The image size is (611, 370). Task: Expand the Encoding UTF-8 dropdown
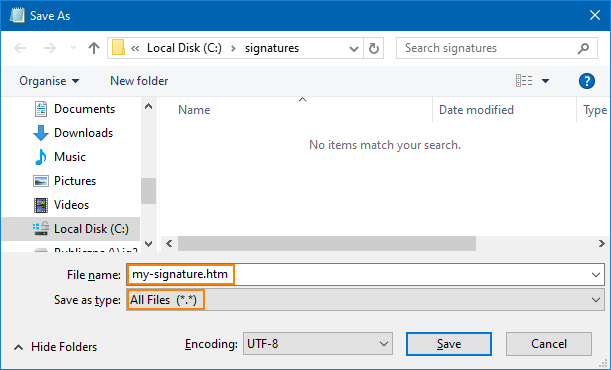318,344
